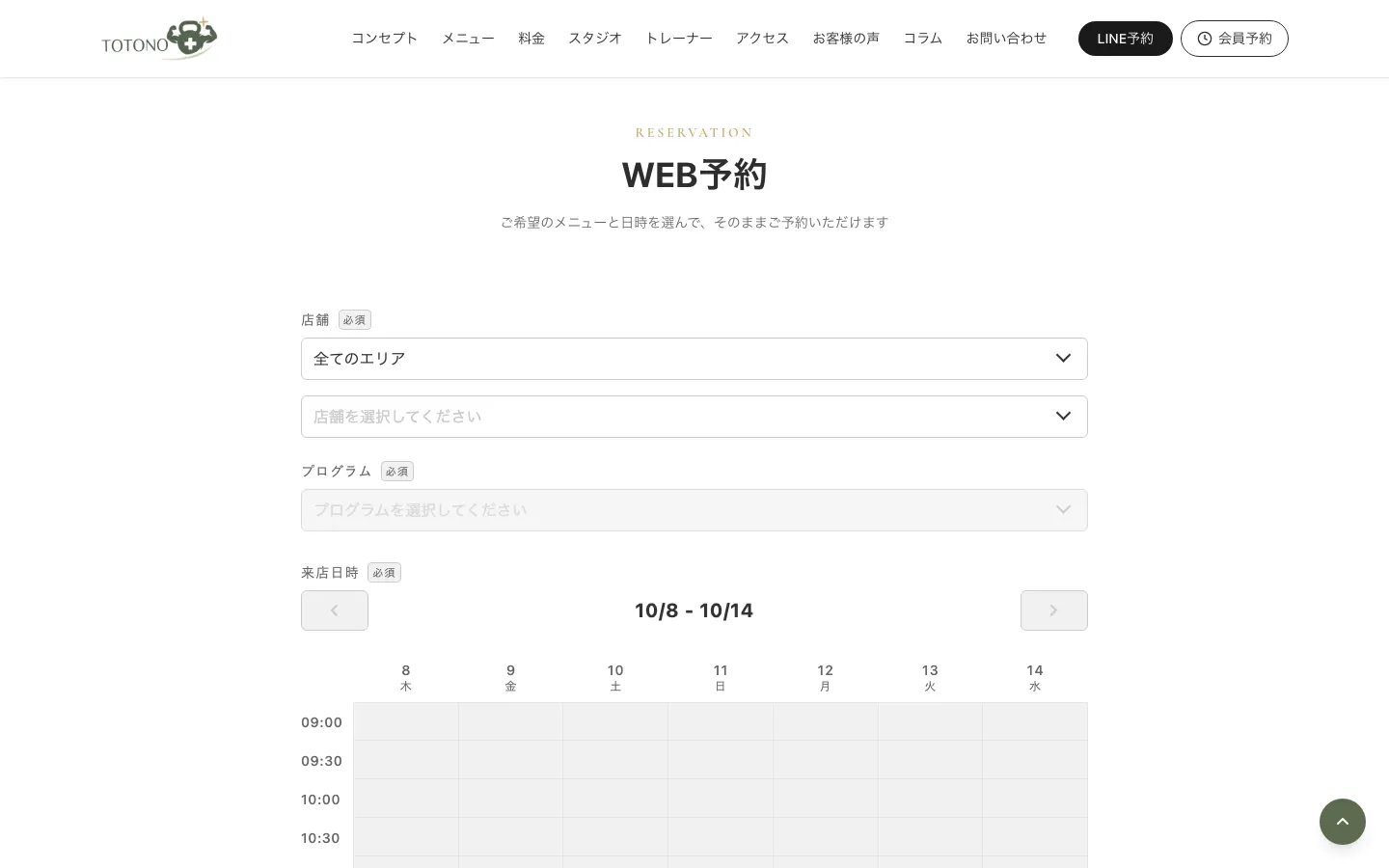Open the 全てのエリア area dropdown
Screen dimensions: 1389x868
tap(694, 359)
